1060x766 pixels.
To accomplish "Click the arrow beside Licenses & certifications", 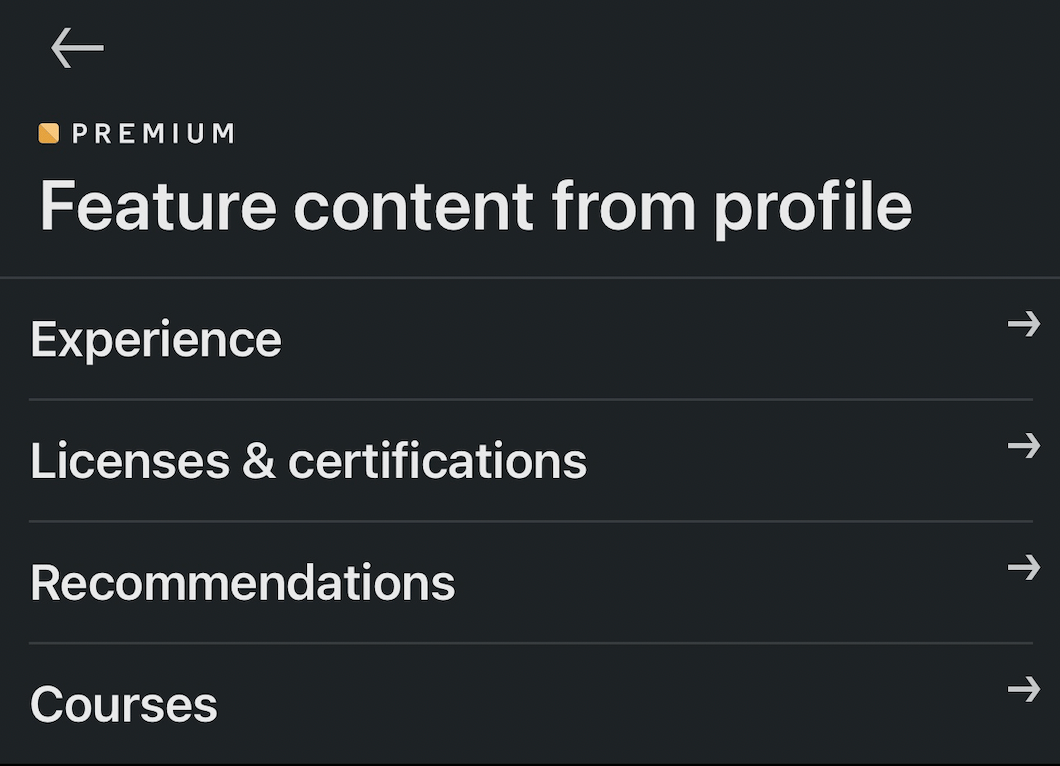I will coord(1023,446).
